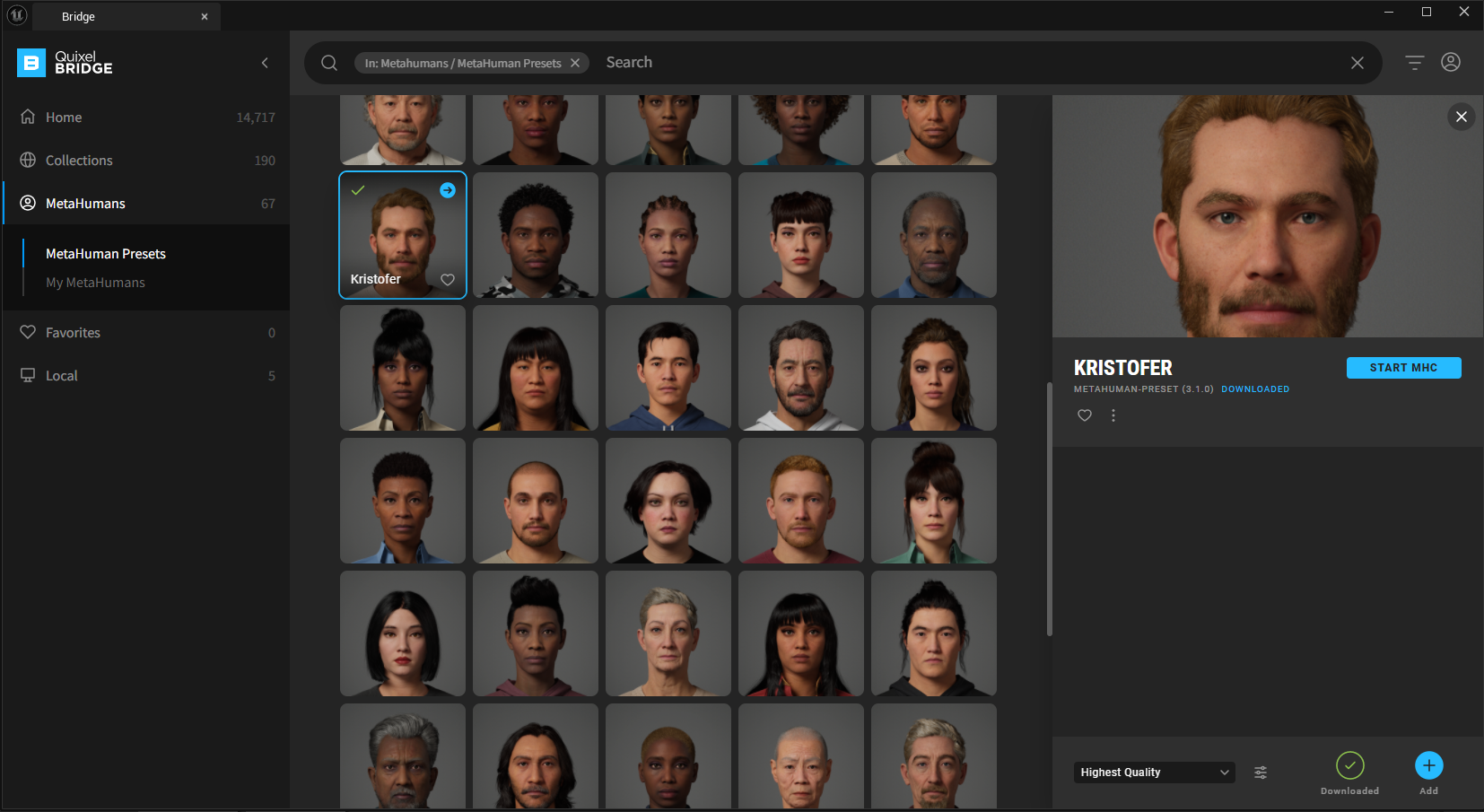Collapse the left sidebar panel
Screen dimensions: 1484x812
point(265,63)
